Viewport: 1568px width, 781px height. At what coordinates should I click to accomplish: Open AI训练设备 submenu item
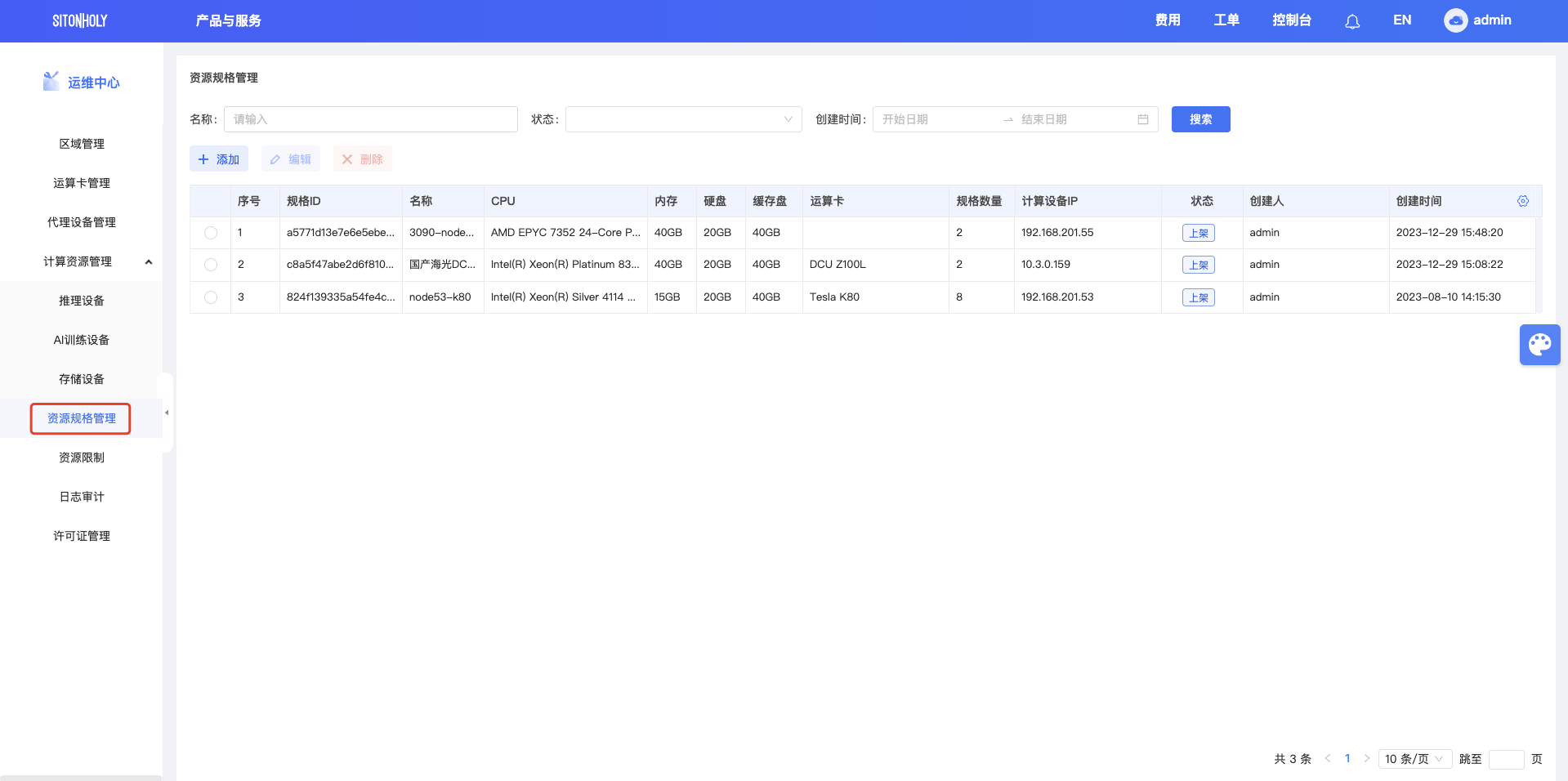click(x=82, y=340)
